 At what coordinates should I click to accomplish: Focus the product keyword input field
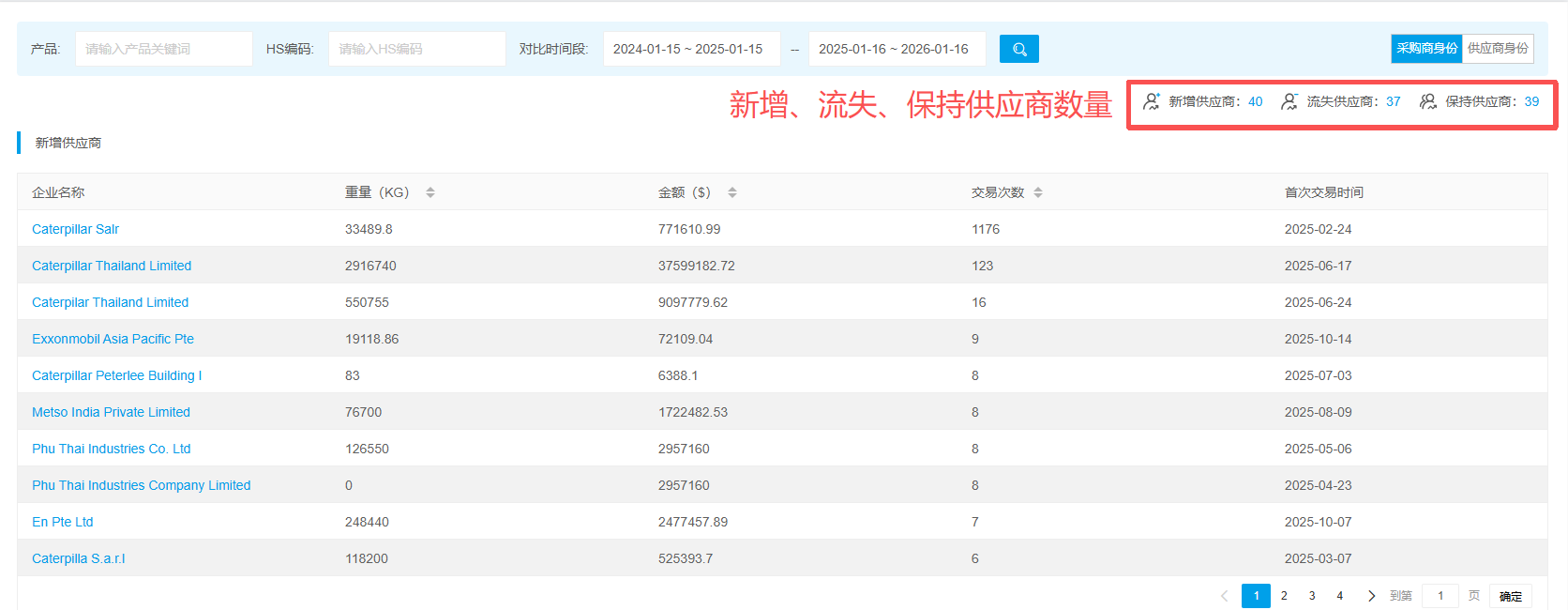coord(163,49)
